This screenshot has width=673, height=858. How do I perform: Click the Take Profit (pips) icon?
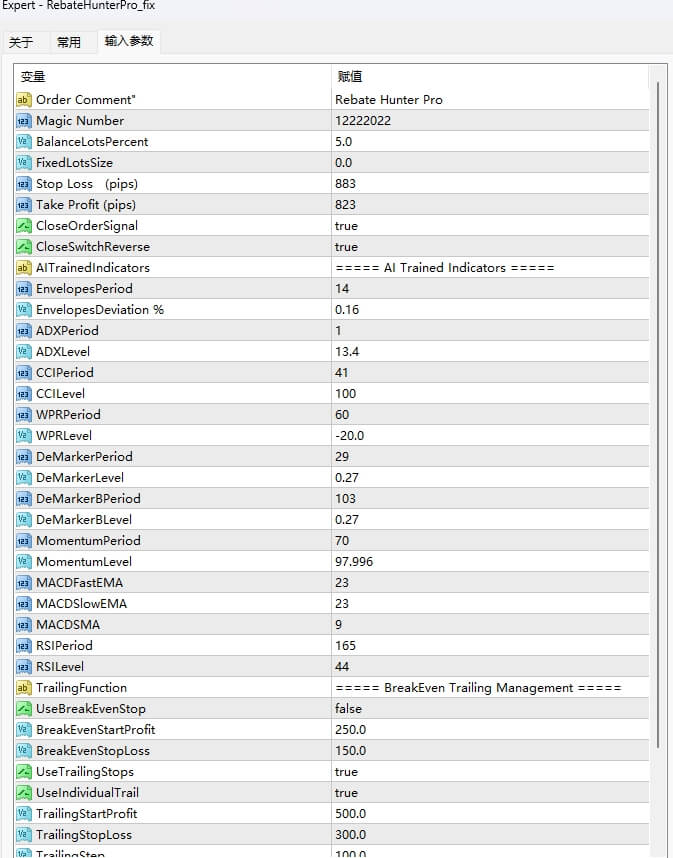pyautogui.click(x=24, y=205)
